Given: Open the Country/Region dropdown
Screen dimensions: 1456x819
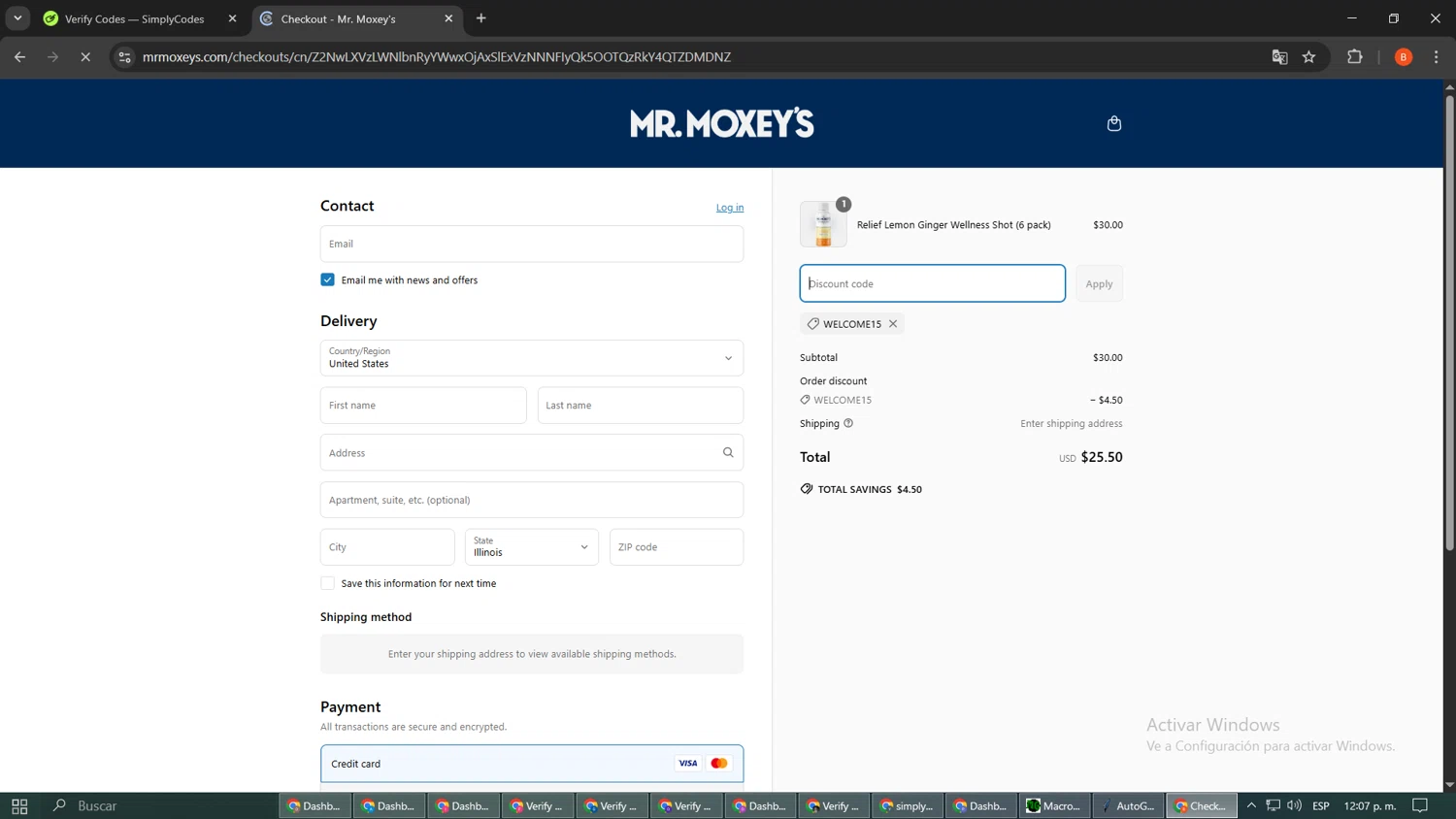Looking at the screenshot, I should click(x=532, y=358).
